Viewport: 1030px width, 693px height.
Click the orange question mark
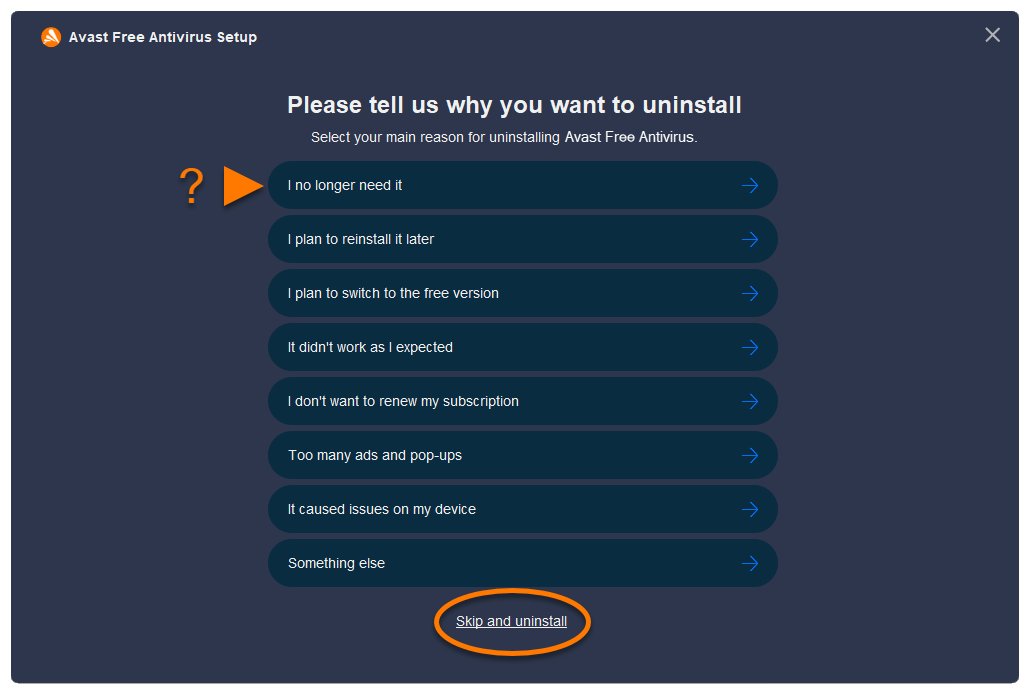[191, 187]
